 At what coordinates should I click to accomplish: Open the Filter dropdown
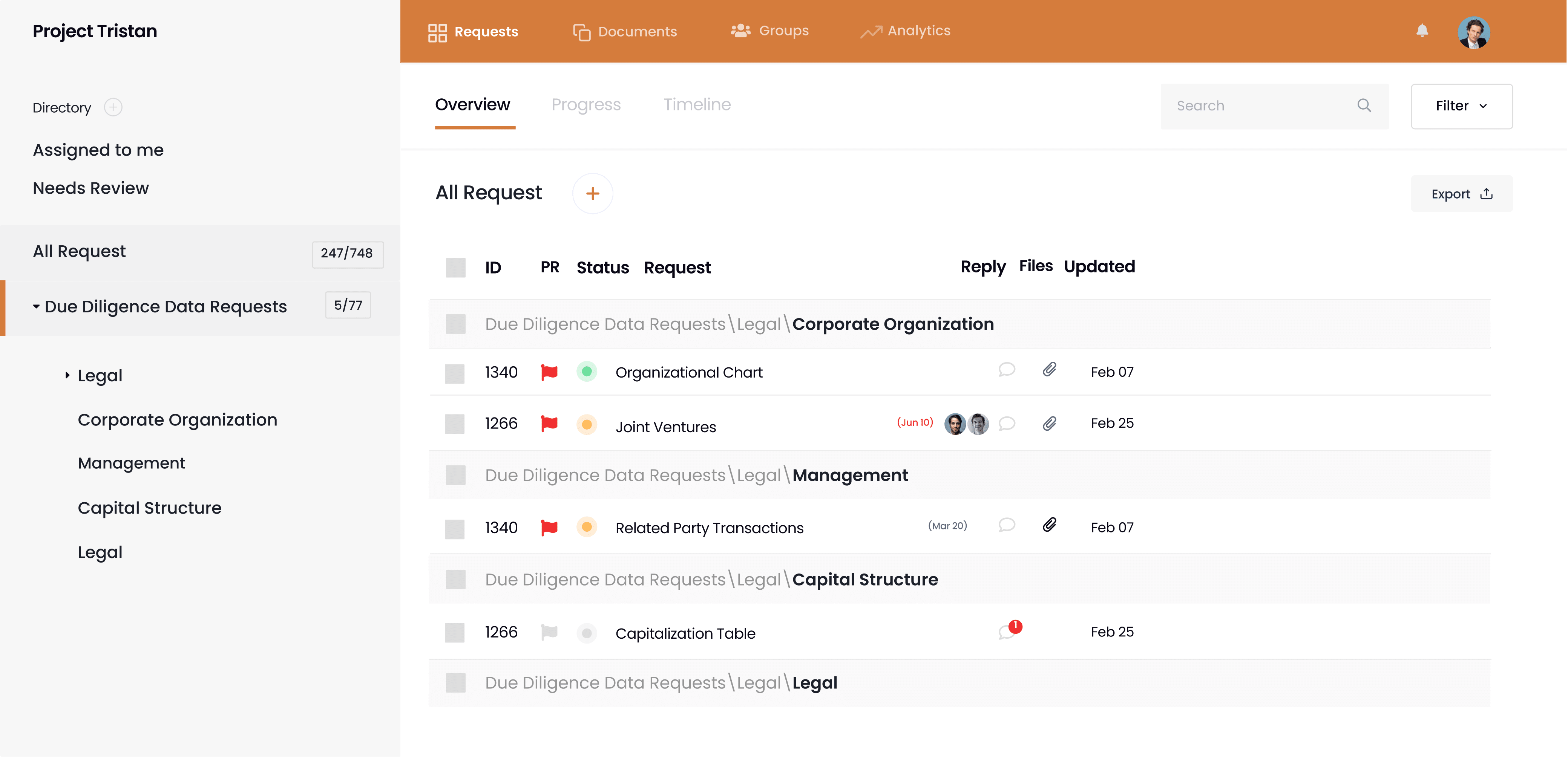click(x=1461, y=106)
